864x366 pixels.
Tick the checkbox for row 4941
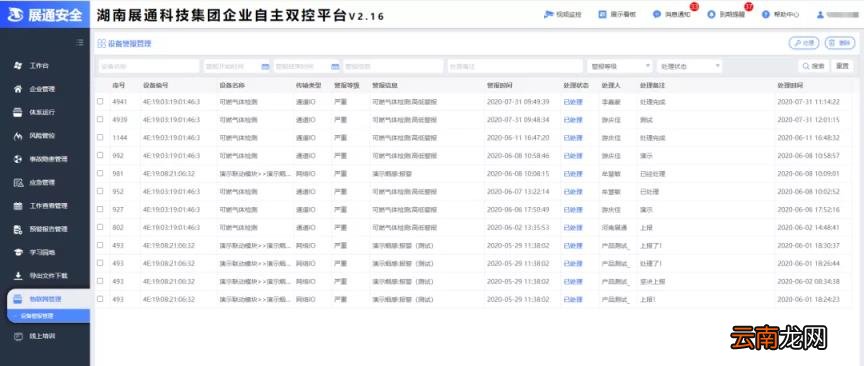click(x=100, y=101)
